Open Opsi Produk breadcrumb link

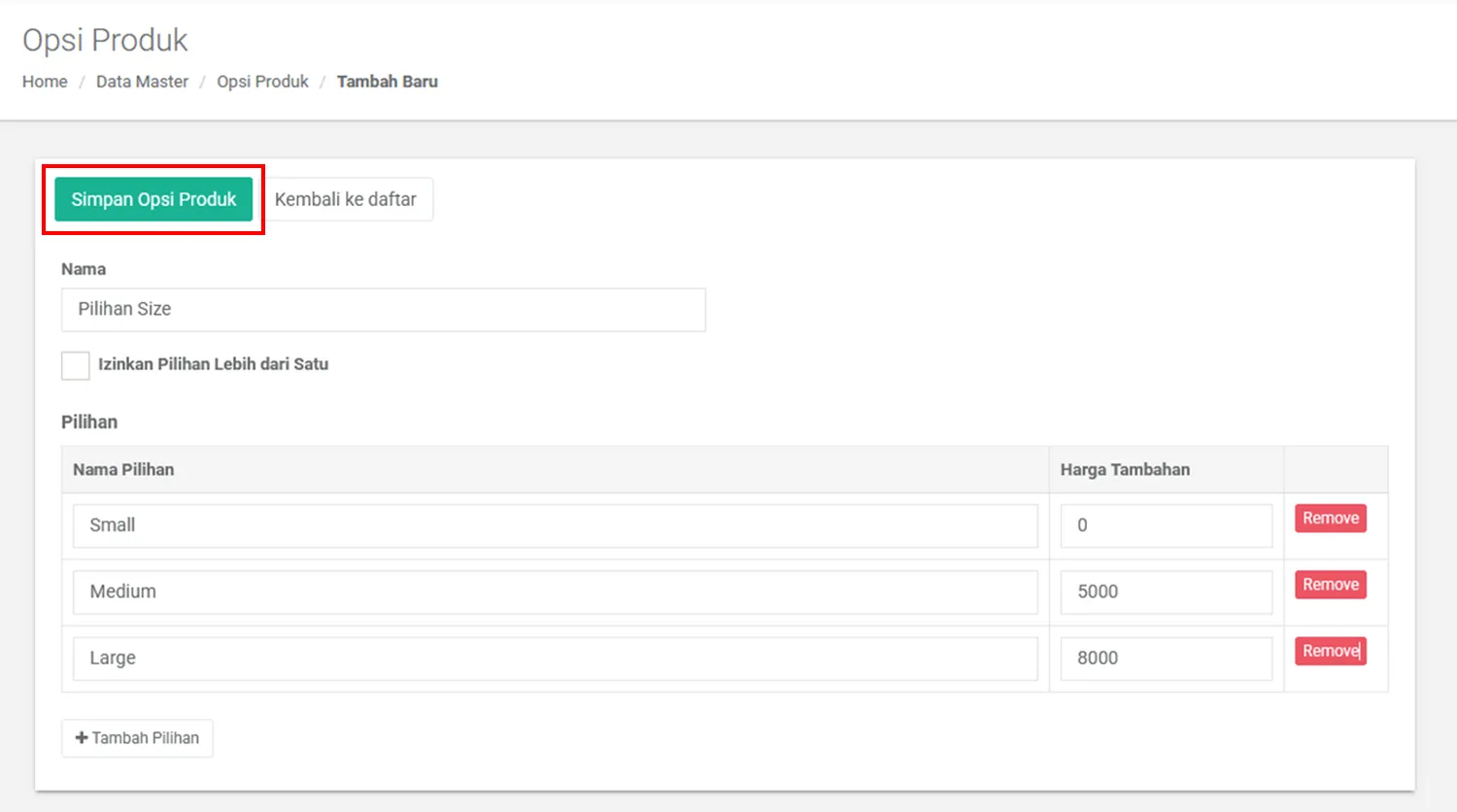click(x=262, y=82)
